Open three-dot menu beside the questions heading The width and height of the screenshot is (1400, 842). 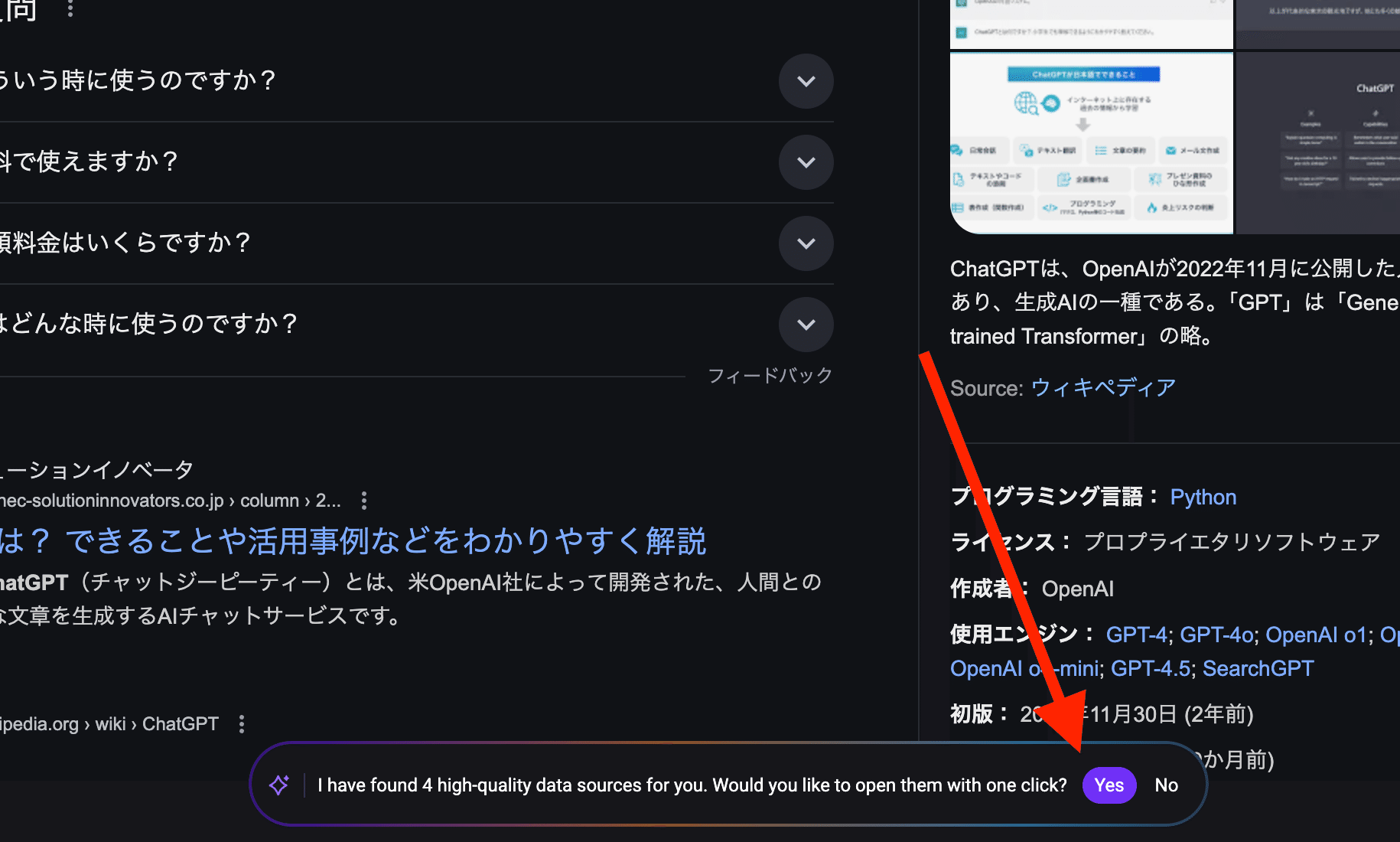click(70, 8)
